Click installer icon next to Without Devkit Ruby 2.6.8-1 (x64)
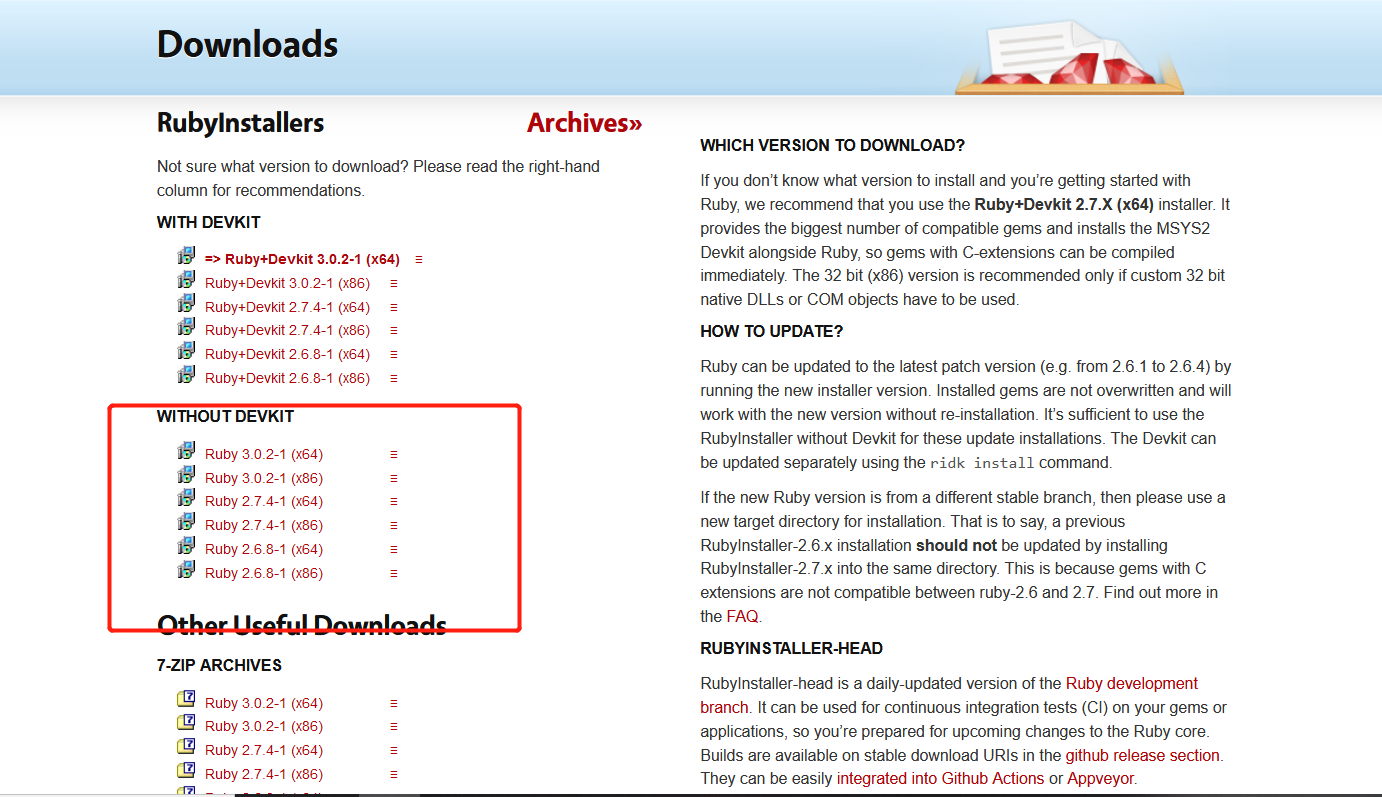The width and height of the screenshot is (1382, 797). 186,546
